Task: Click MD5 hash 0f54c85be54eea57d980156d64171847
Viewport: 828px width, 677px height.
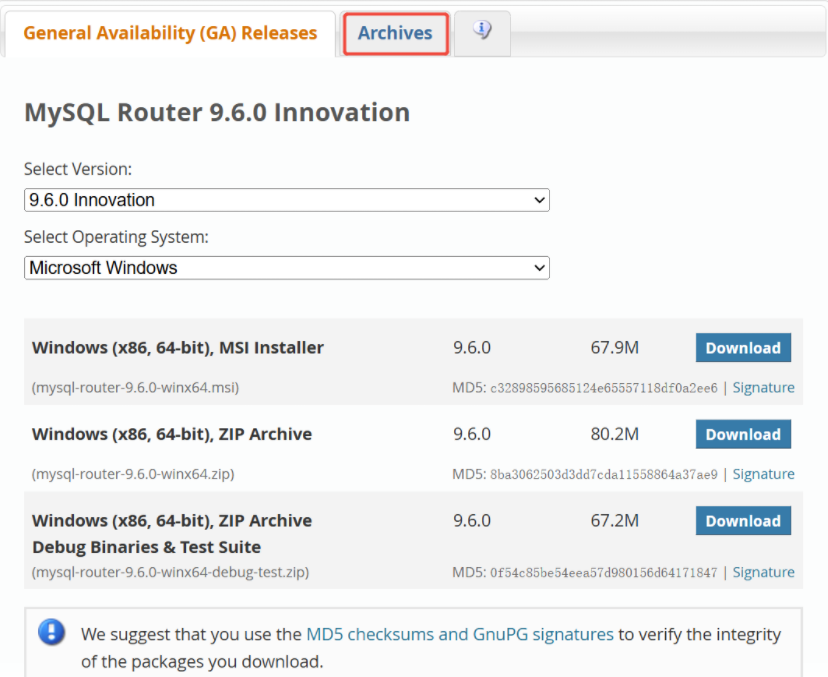Action: (x=604, y=573)
